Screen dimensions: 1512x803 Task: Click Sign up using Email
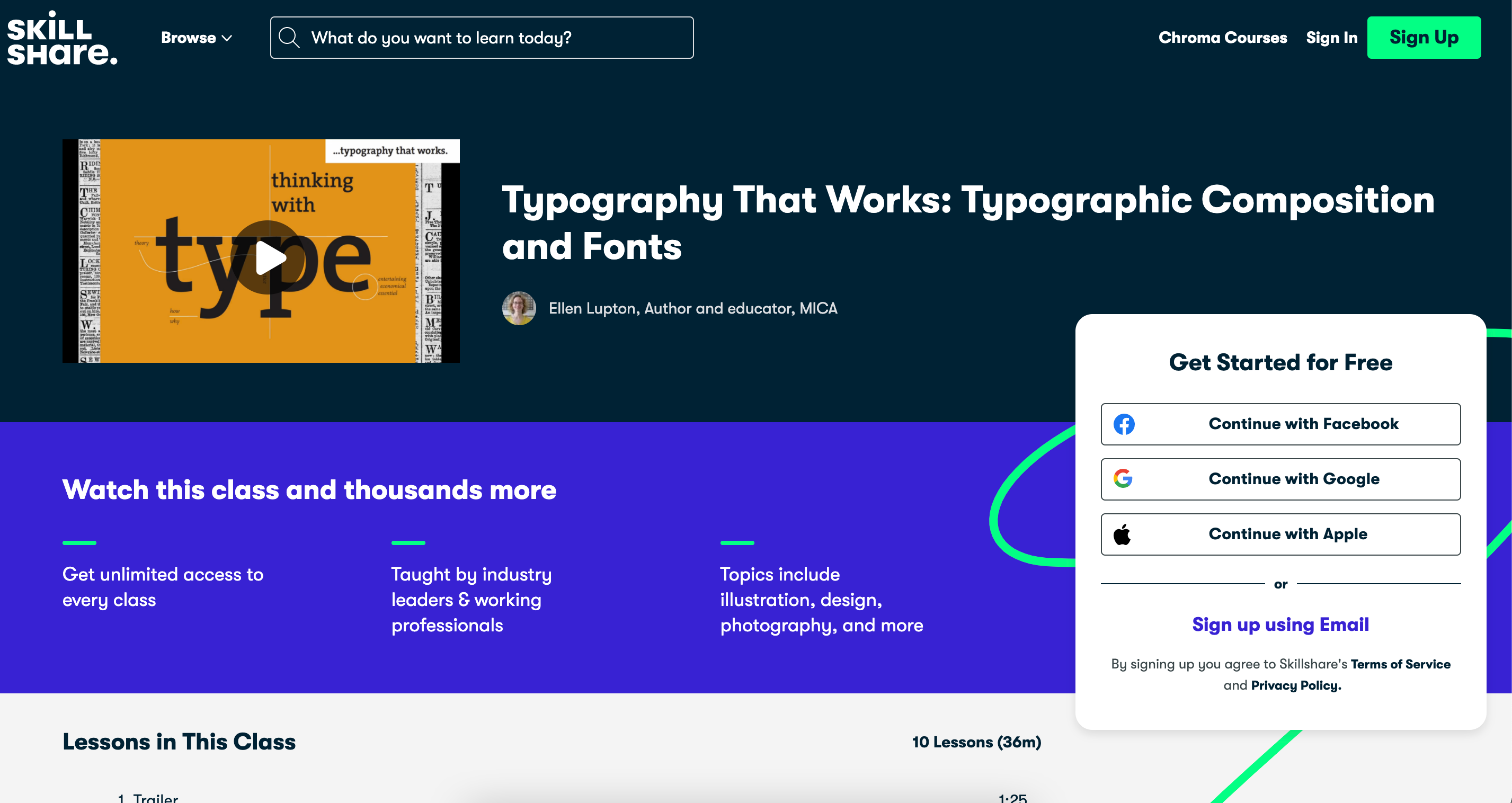pyautogui.click(x=1280, y=624)
